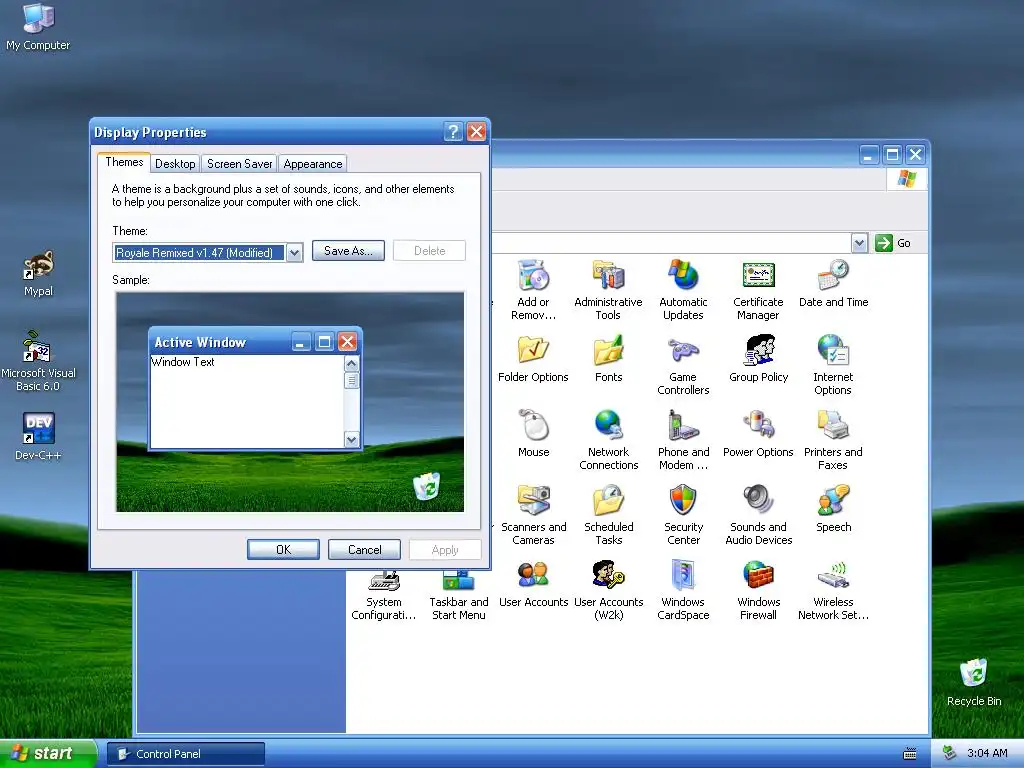Image resolution: width=1024 pixels, height=768 pixels.
Task: Switch to the Appearance tab
Action: coord(313,164)
